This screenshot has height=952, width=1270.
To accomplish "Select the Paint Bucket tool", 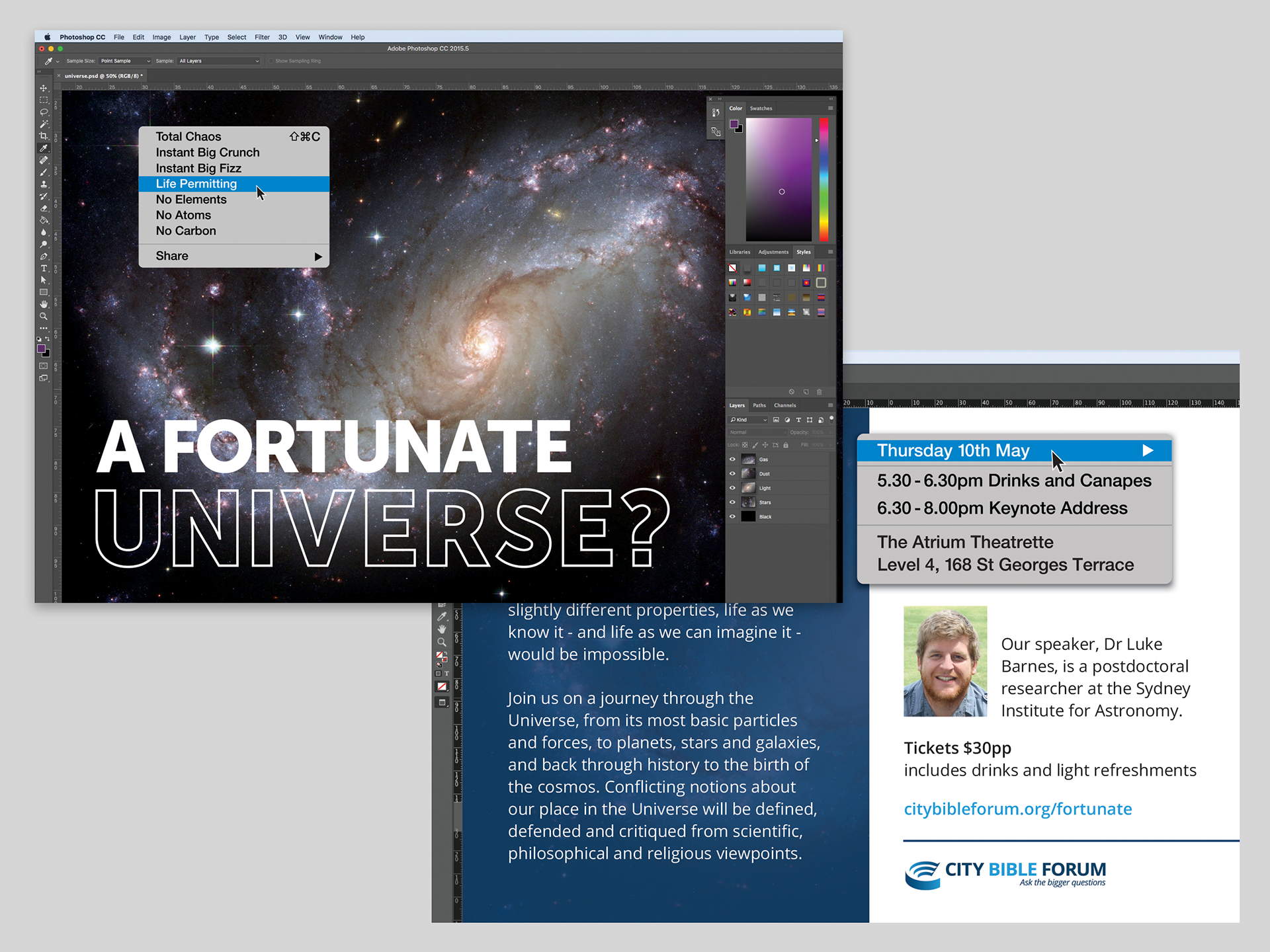I will [44, 220].
